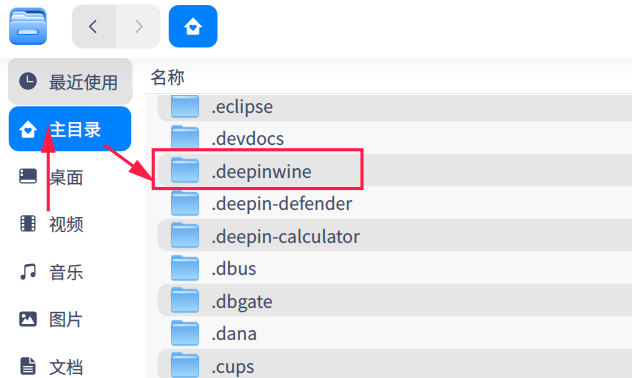Select the .dbgate folder name

(242, 302)
